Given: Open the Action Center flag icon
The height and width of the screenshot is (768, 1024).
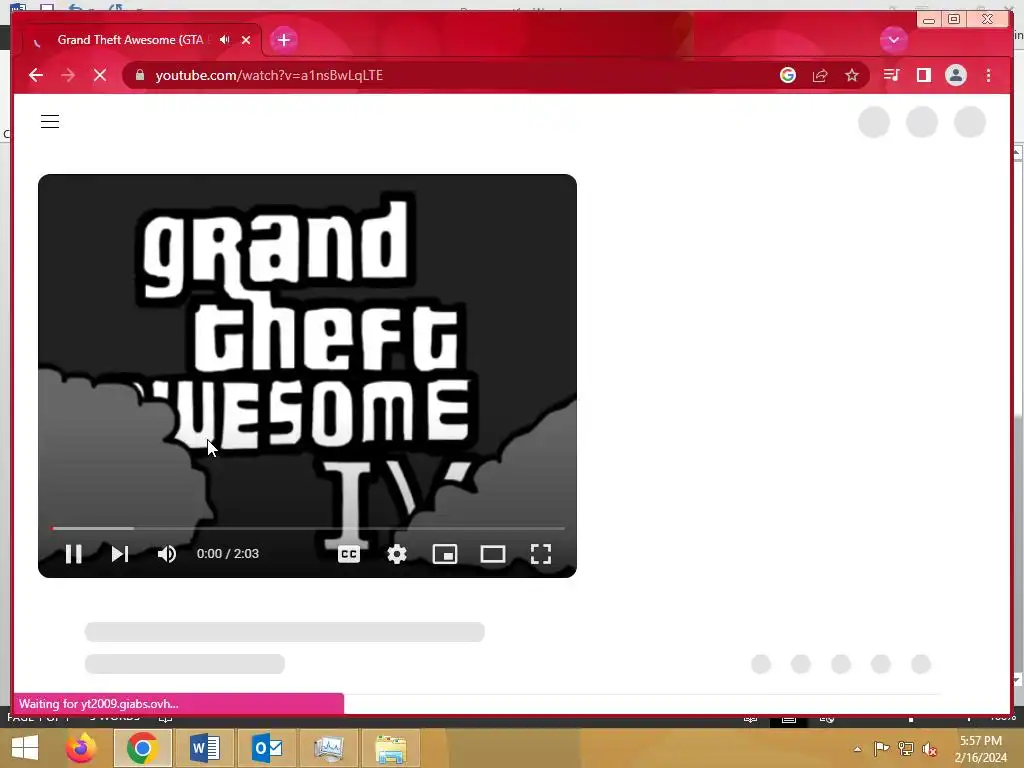Looking at the screenshot, I should [x=881, y=748].
